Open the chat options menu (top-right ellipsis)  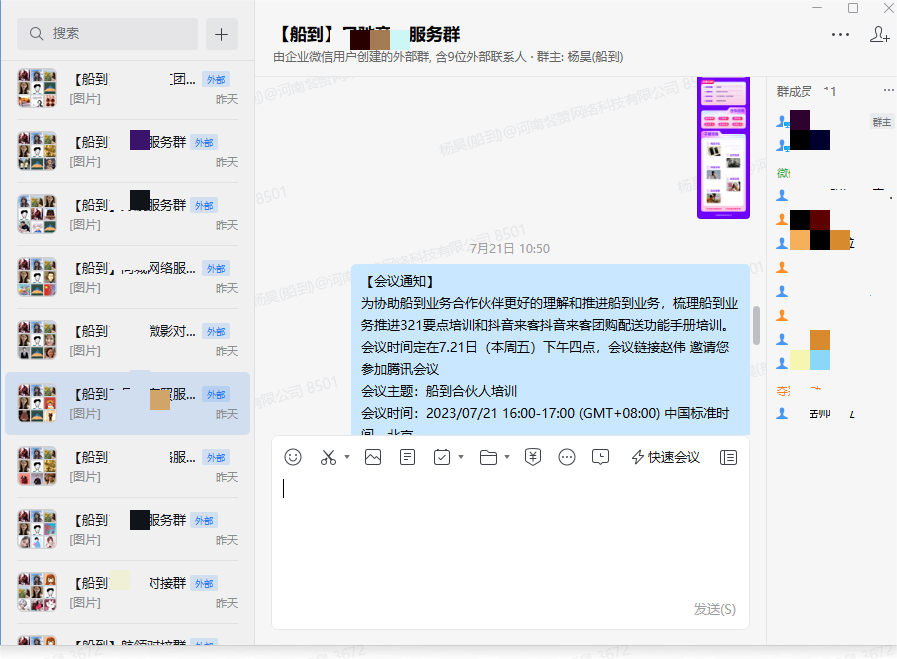click(839, 35)
